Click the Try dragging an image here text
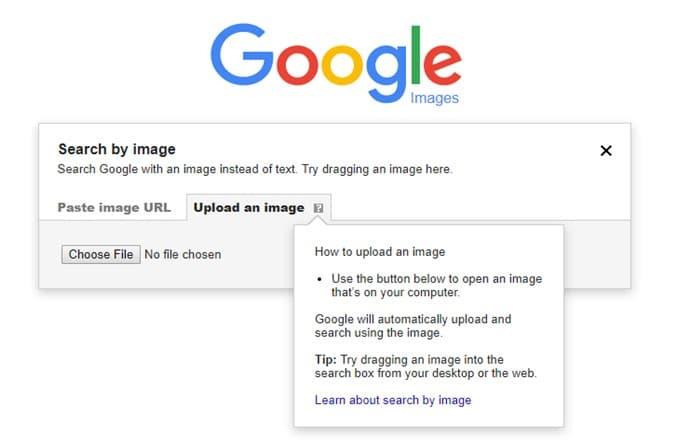Viewport: 673px width, 447px height. [377, 169]
